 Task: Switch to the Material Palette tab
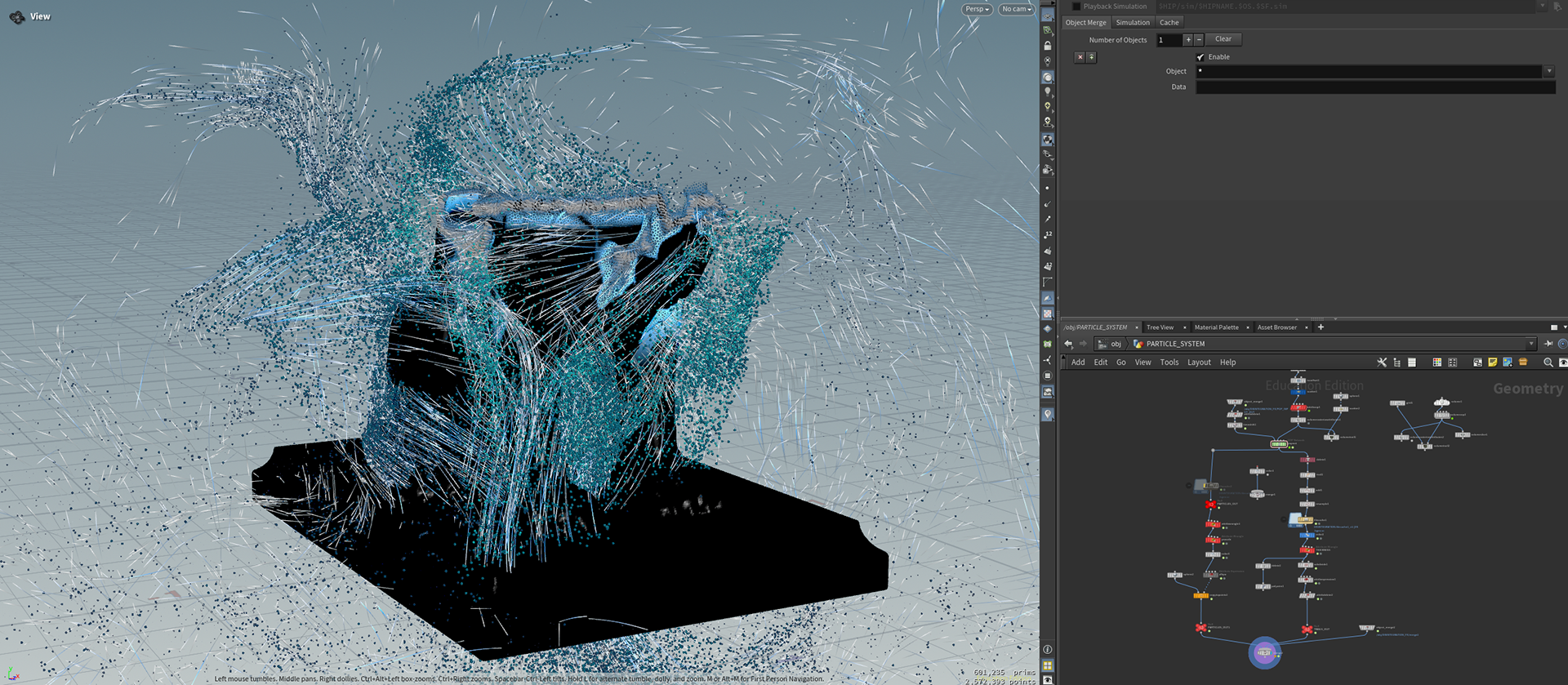(x=1216, y=327)
